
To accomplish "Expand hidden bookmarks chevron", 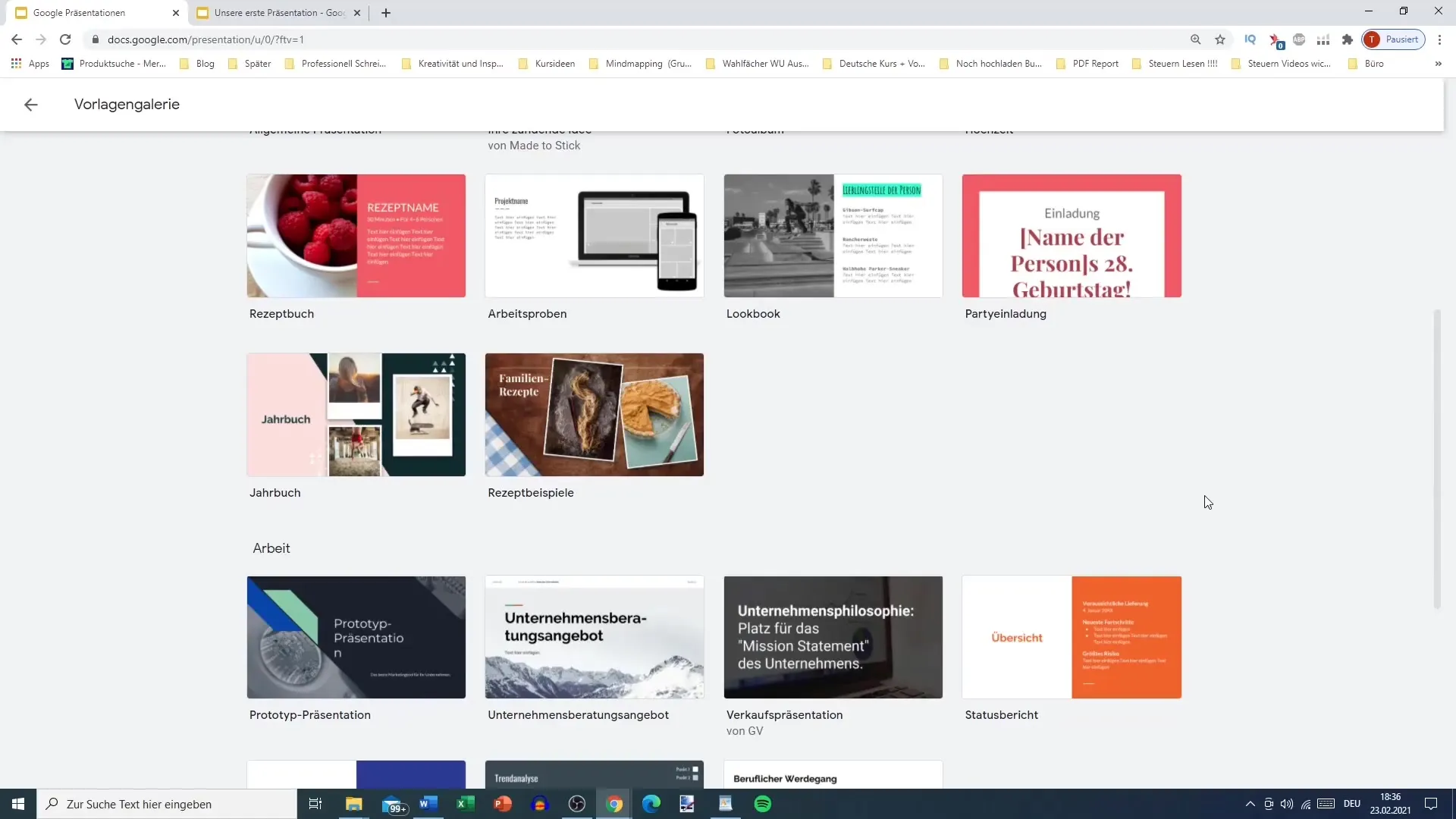I will coord(1438,64).
